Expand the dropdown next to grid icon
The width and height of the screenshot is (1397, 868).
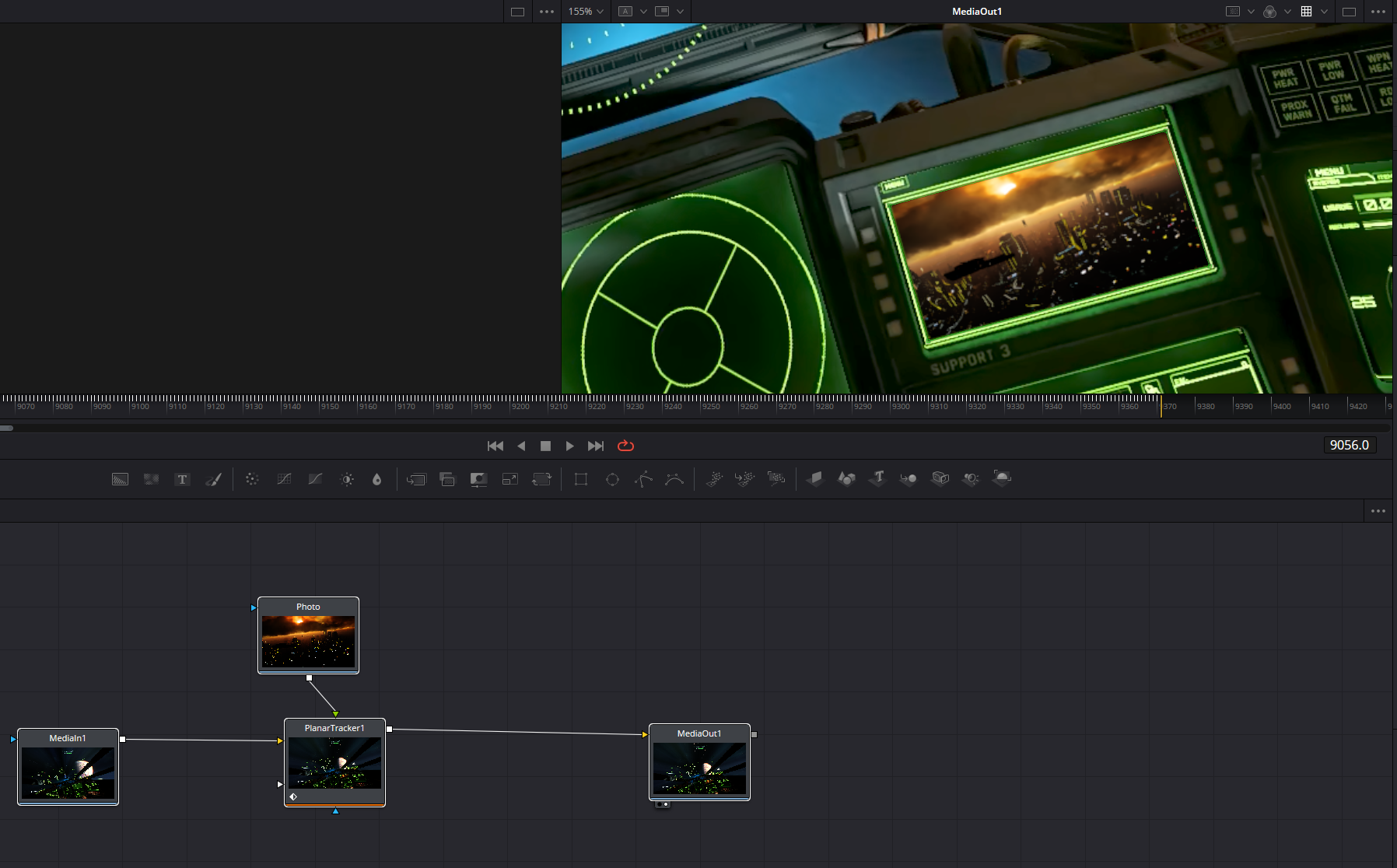coord(1324,12)
